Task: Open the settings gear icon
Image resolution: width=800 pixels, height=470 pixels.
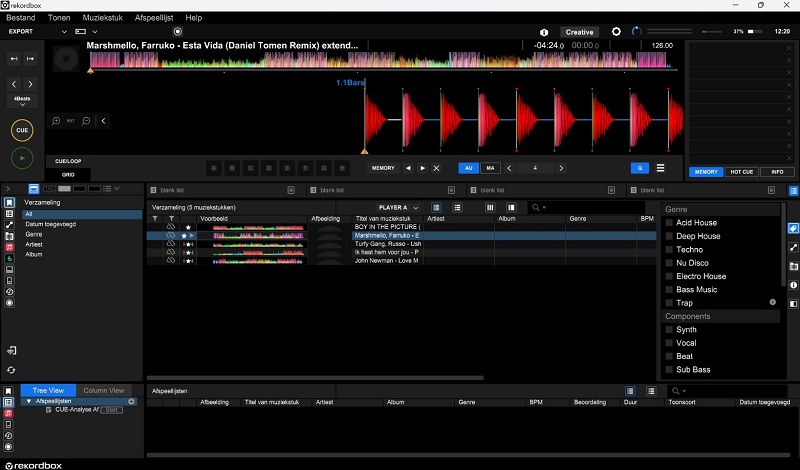Action: pyautogui.click(x=616, y=32)
